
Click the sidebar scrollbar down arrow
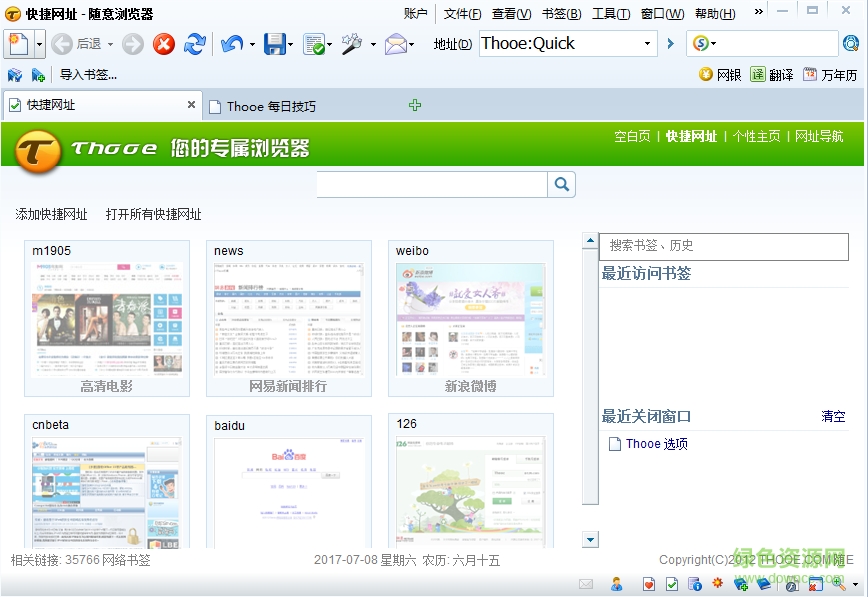coord(590,537)
